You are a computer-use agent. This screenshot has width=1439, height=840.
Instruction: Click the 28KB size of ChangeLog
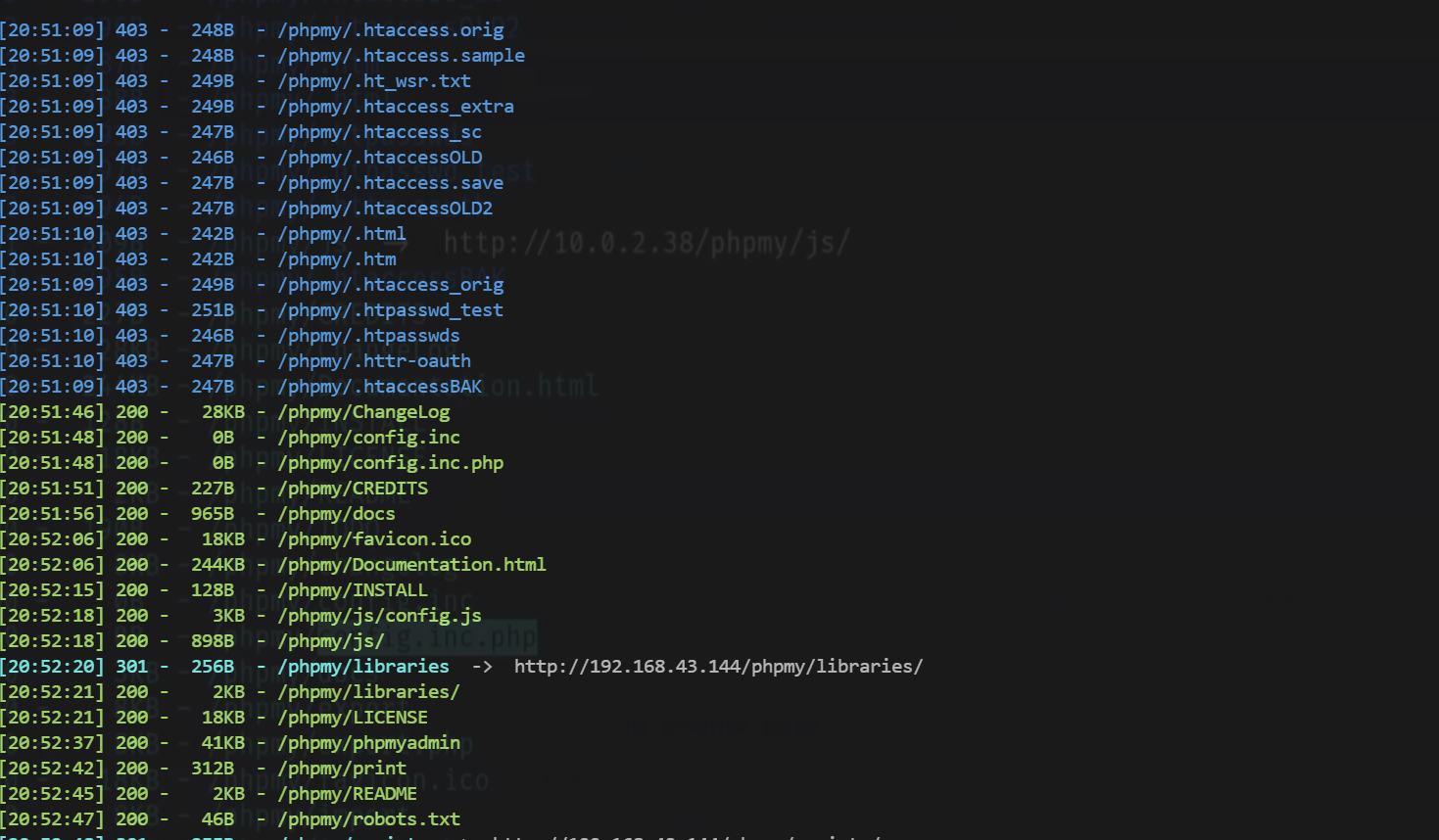click(x=223, y=412)
